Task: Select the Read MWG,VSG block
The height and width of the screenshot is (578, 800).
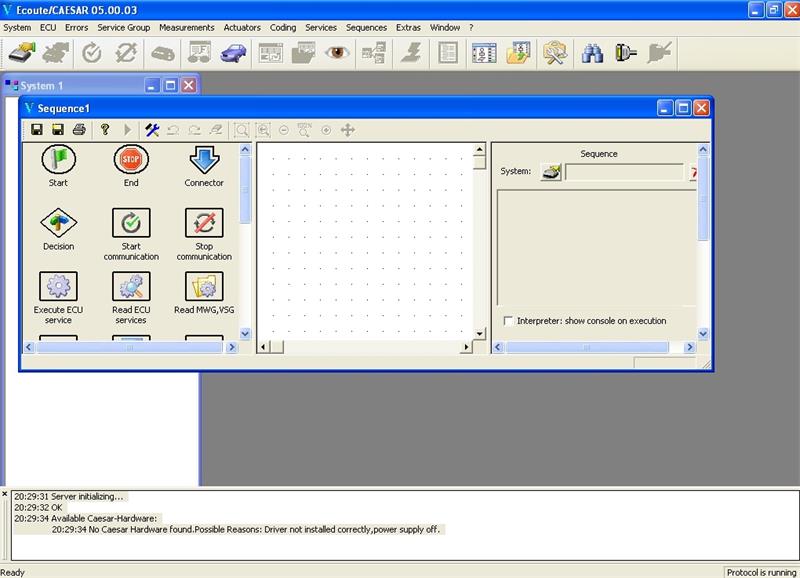Action: [x=204, y=287]
